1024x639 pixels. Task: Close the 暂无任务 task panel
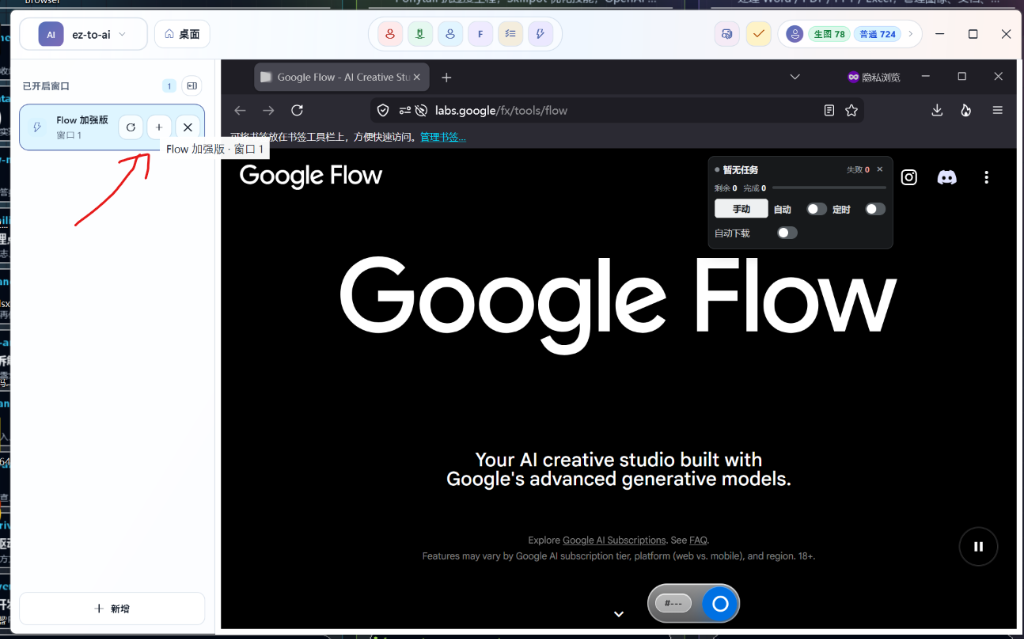pyautogui.click(x=880, y=169)
